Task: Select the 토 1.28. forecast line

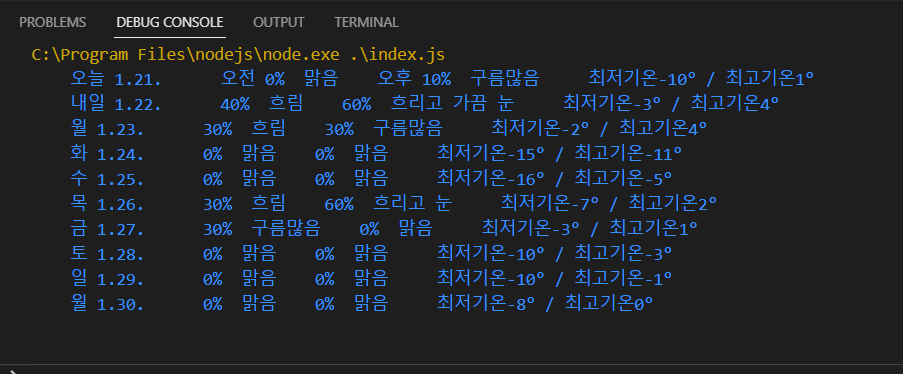Action: 371,254
